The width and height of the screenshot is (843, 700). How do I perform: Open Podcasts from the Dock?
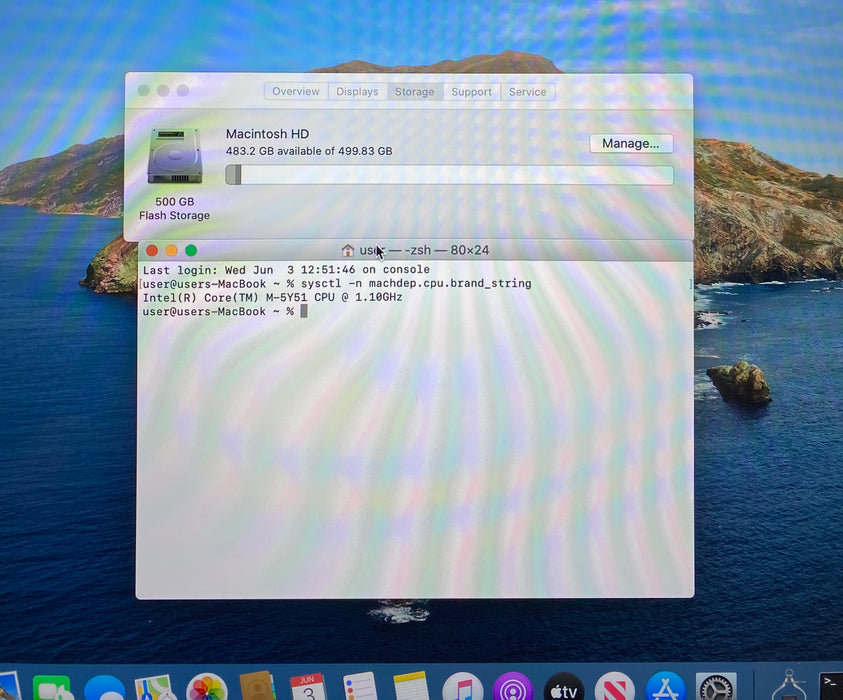tap(513, 688)
